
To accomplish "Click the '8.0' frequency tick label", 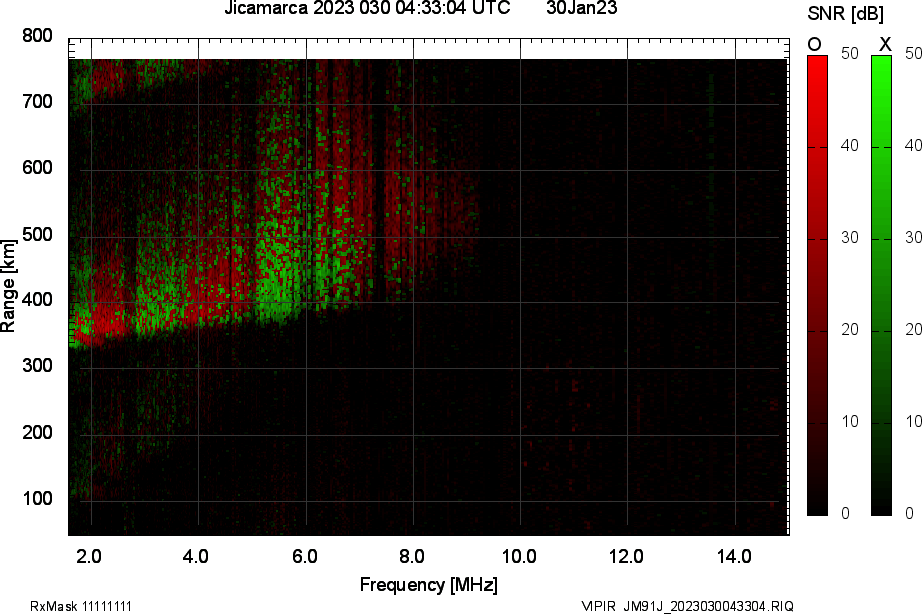I will tap(412, 556).
